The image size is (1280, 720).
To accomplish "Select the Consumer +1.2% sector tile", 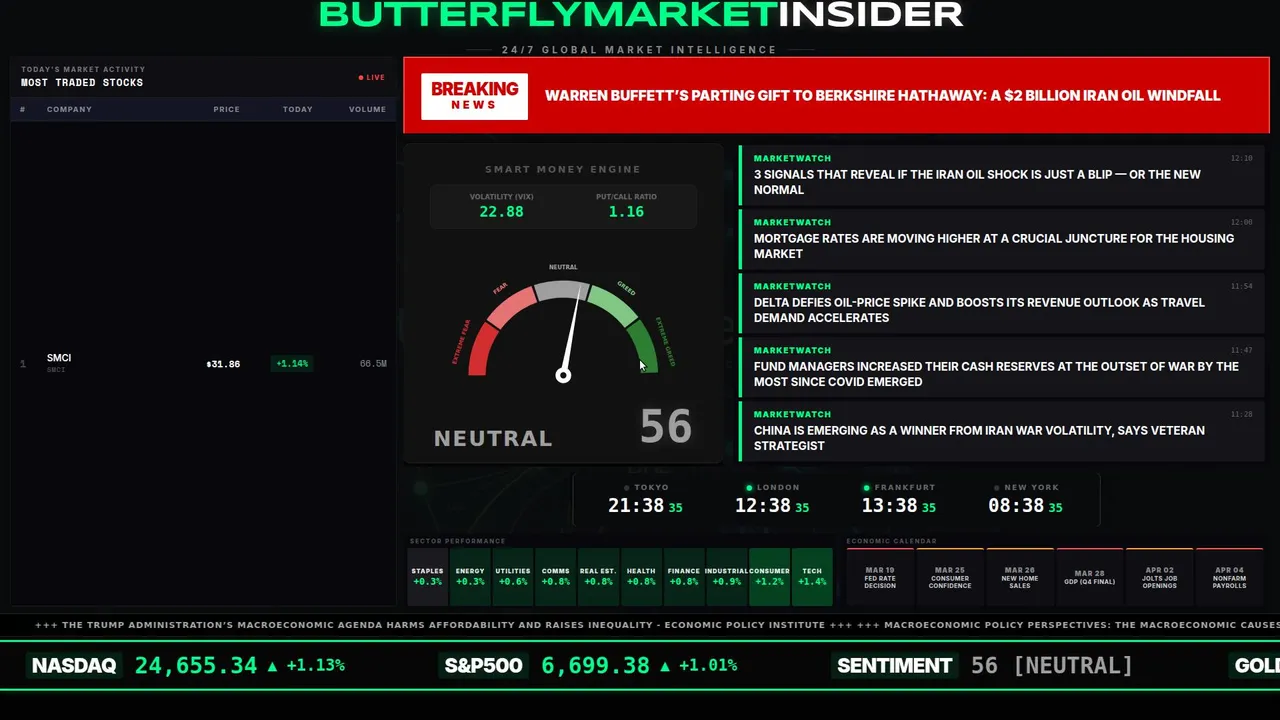I will pyautogui.click(x=769, y=577).
